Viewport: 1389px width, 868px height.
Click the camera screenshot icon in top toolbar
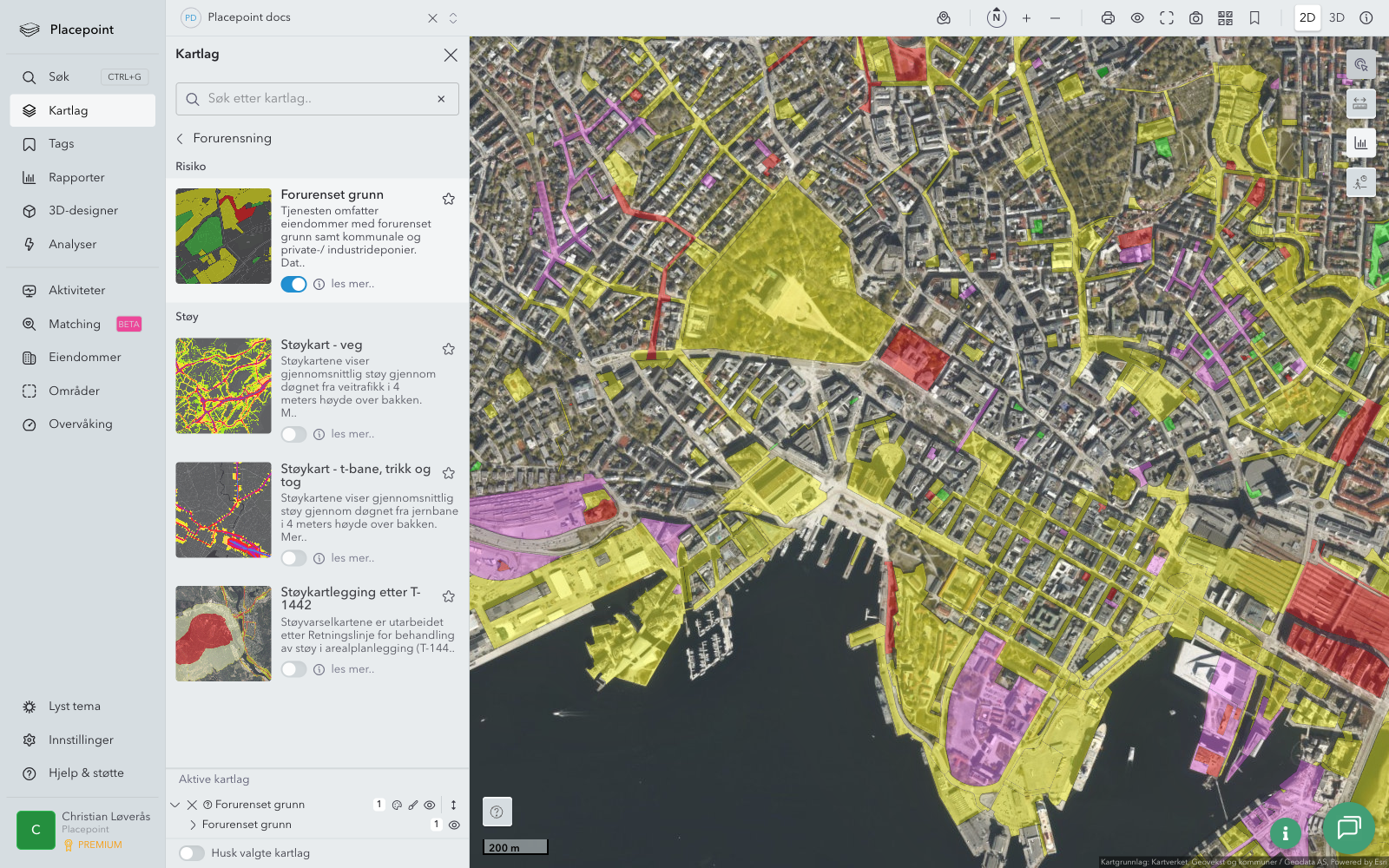coord(1195,18)
